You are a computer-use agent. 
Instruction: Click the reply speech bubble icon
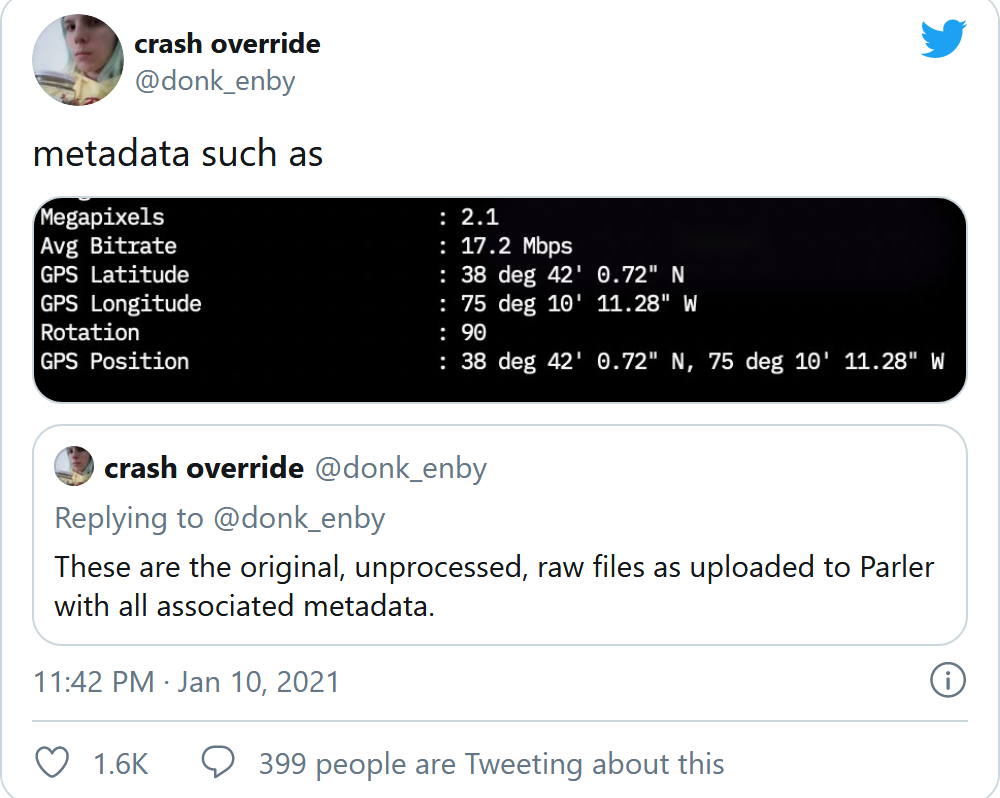[x=218, y=764]
